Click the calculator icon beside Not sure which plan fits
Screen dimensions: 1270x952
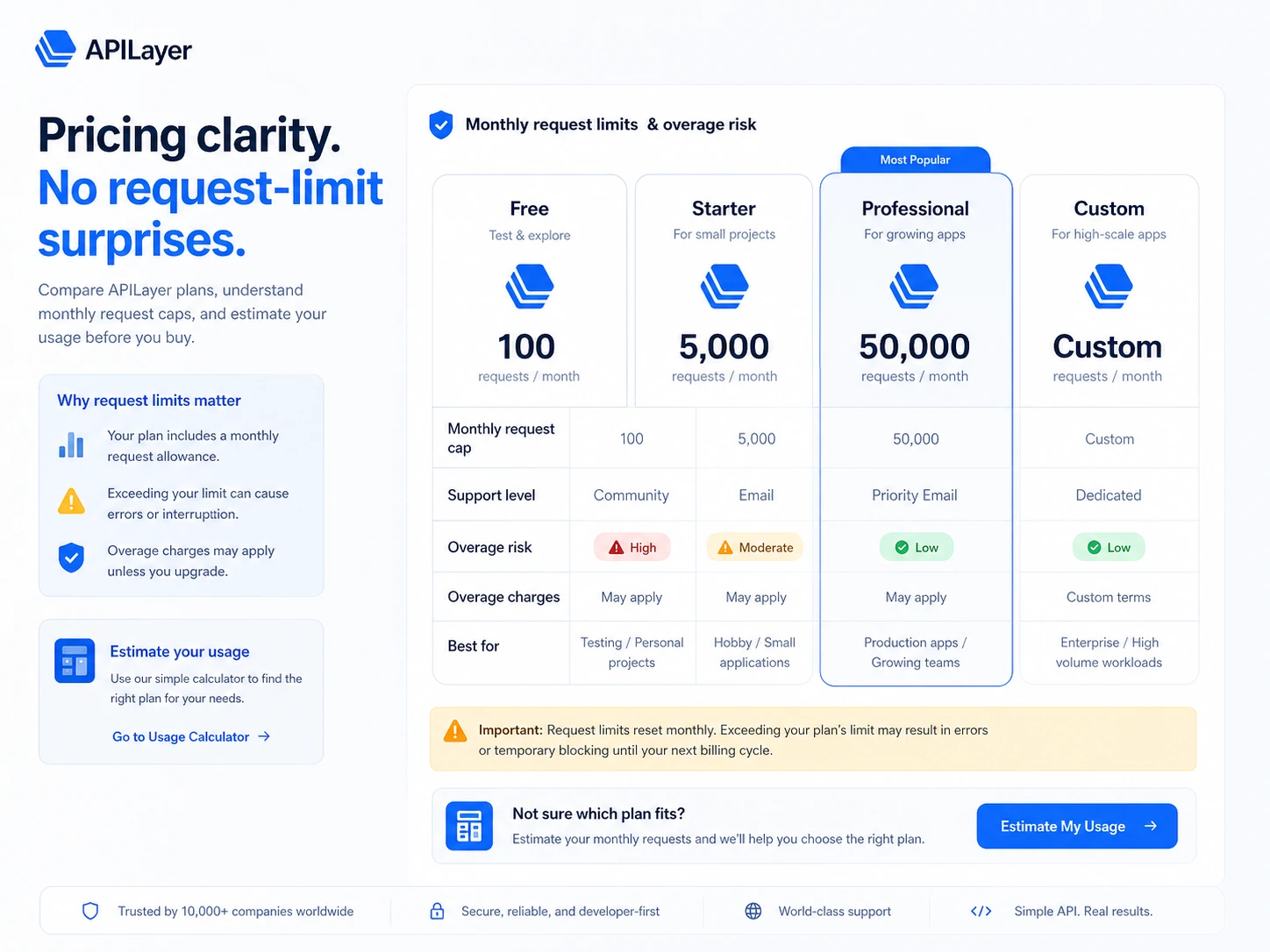(469, 826)
